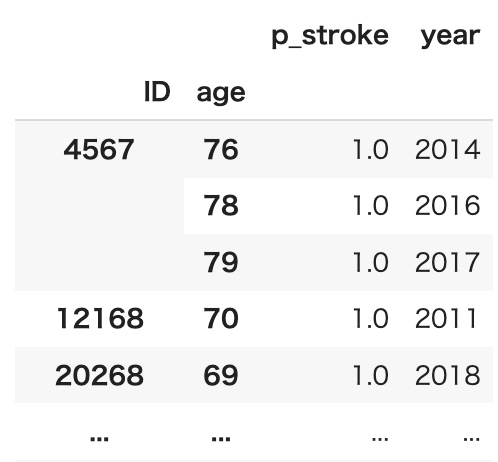Select ID 12168 index cell

point(100,318)
